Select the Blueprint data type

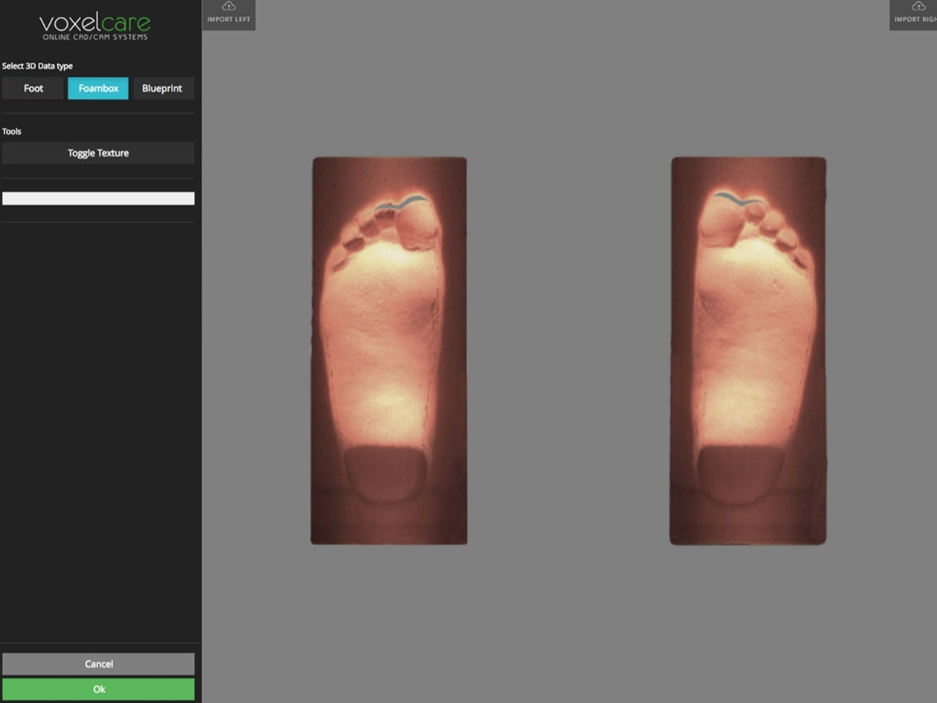163,88
